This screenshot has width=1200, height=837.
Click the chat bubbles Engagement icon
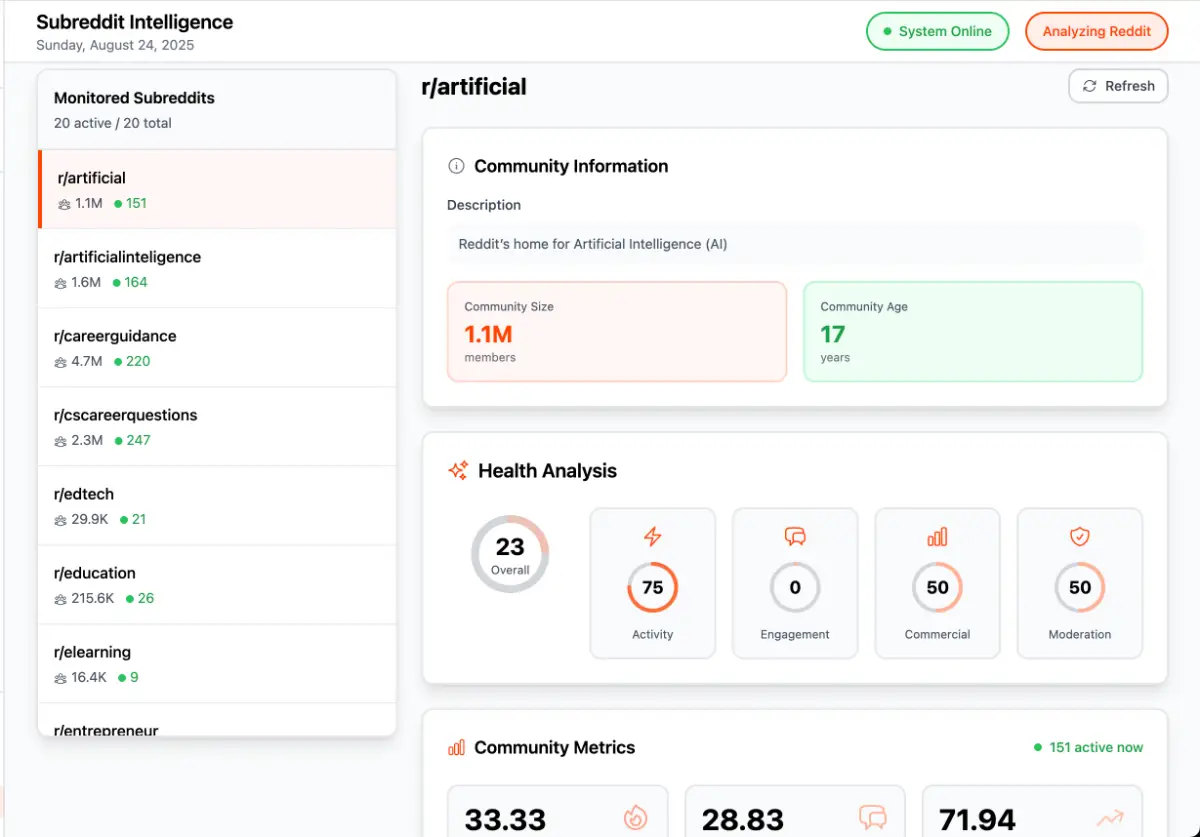[795, 537]
